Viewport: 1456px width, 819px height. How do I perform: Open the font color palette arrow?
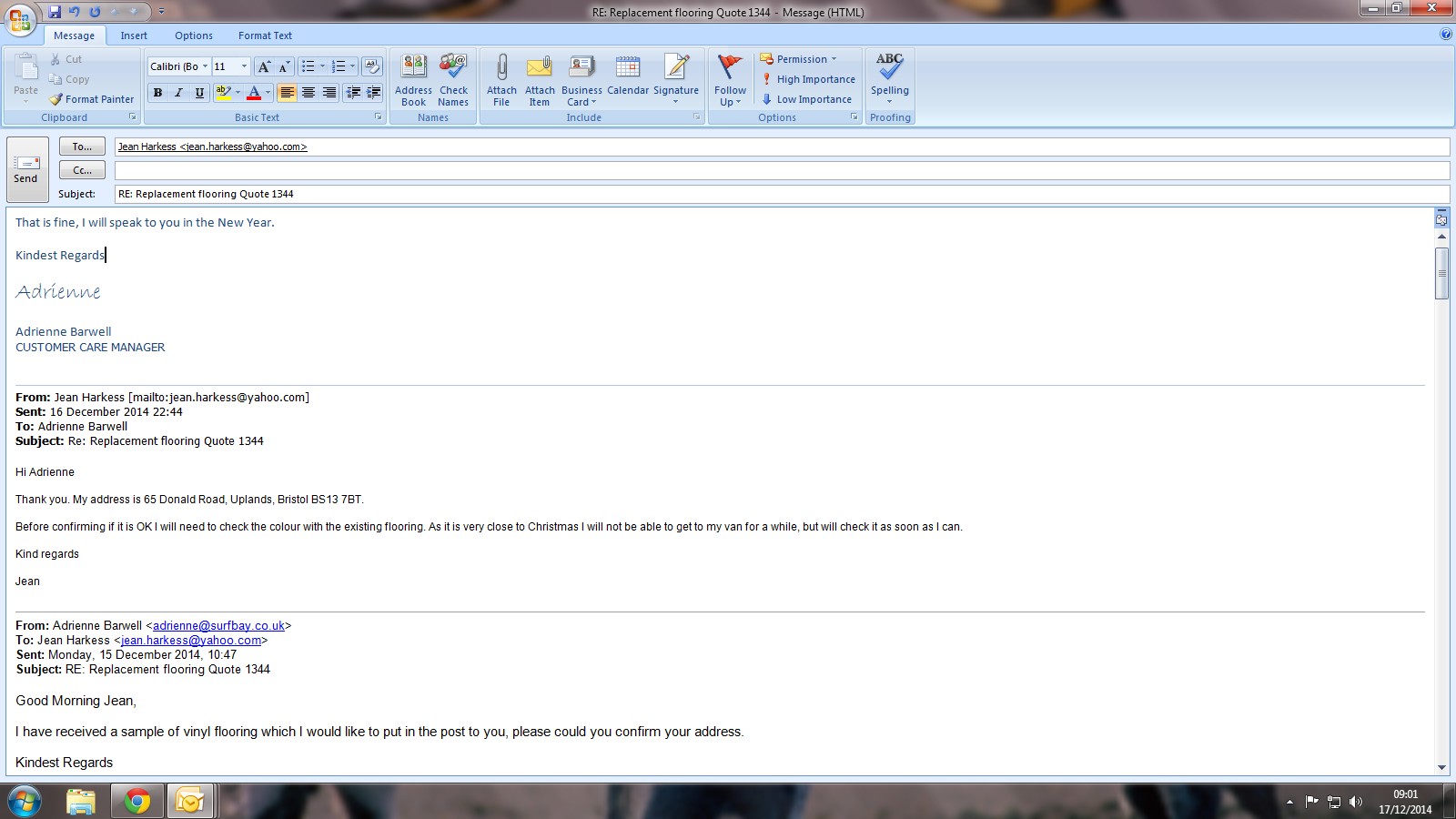click(x=268, y=93)
